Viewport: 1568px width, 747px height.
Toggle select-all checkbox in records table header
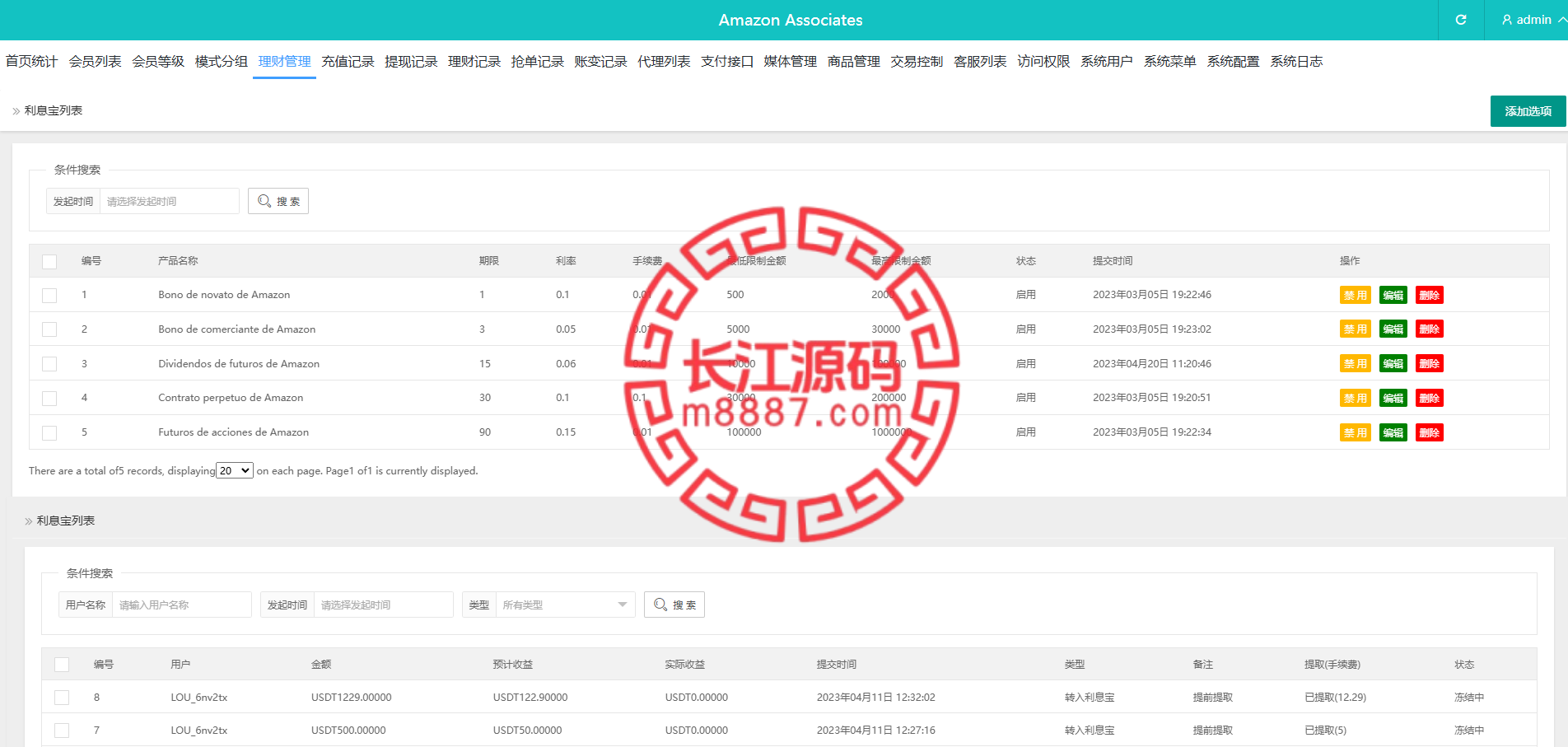click(x=62, y=665)
